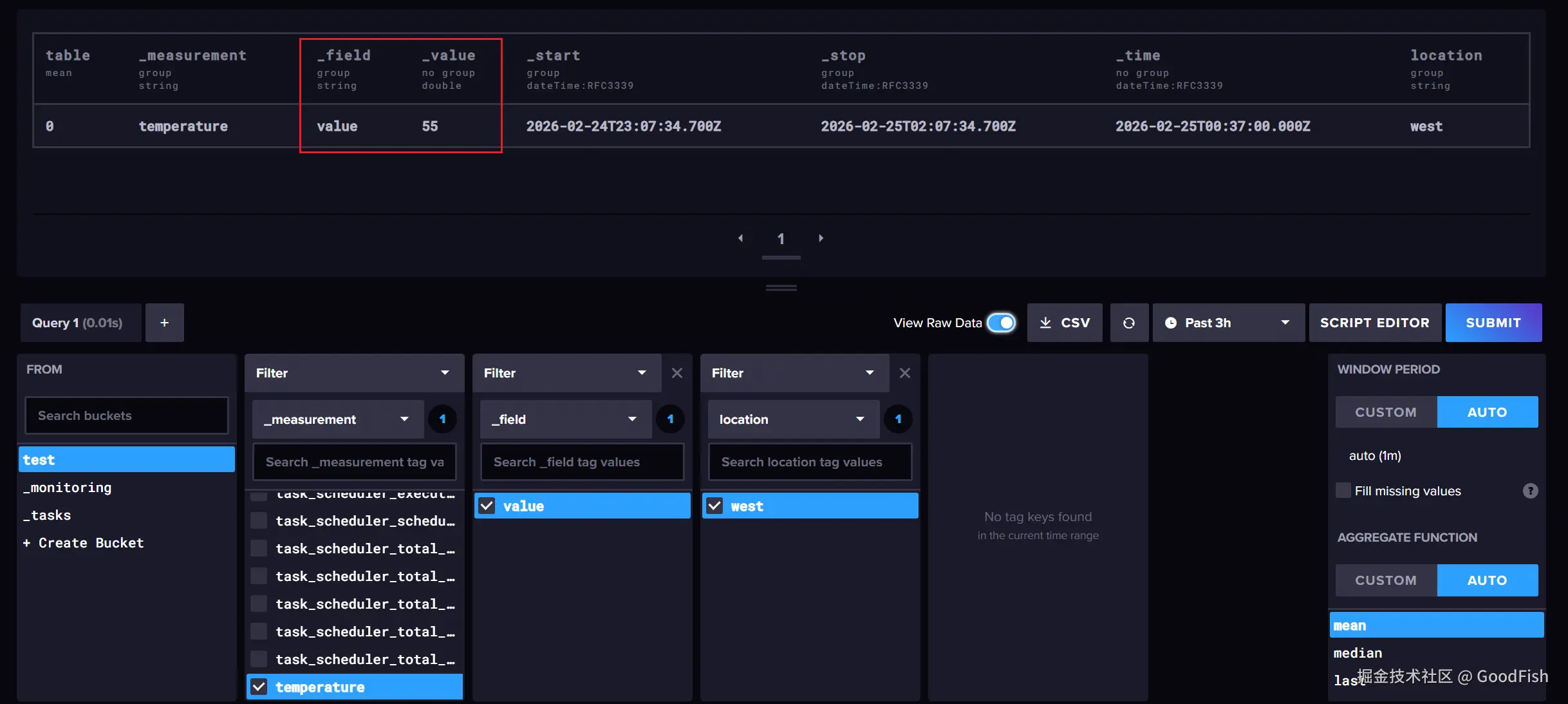The width and height of the screenshot is (1568, 704).
Task: Click the refresh query icon
Action: (1129, 323)
